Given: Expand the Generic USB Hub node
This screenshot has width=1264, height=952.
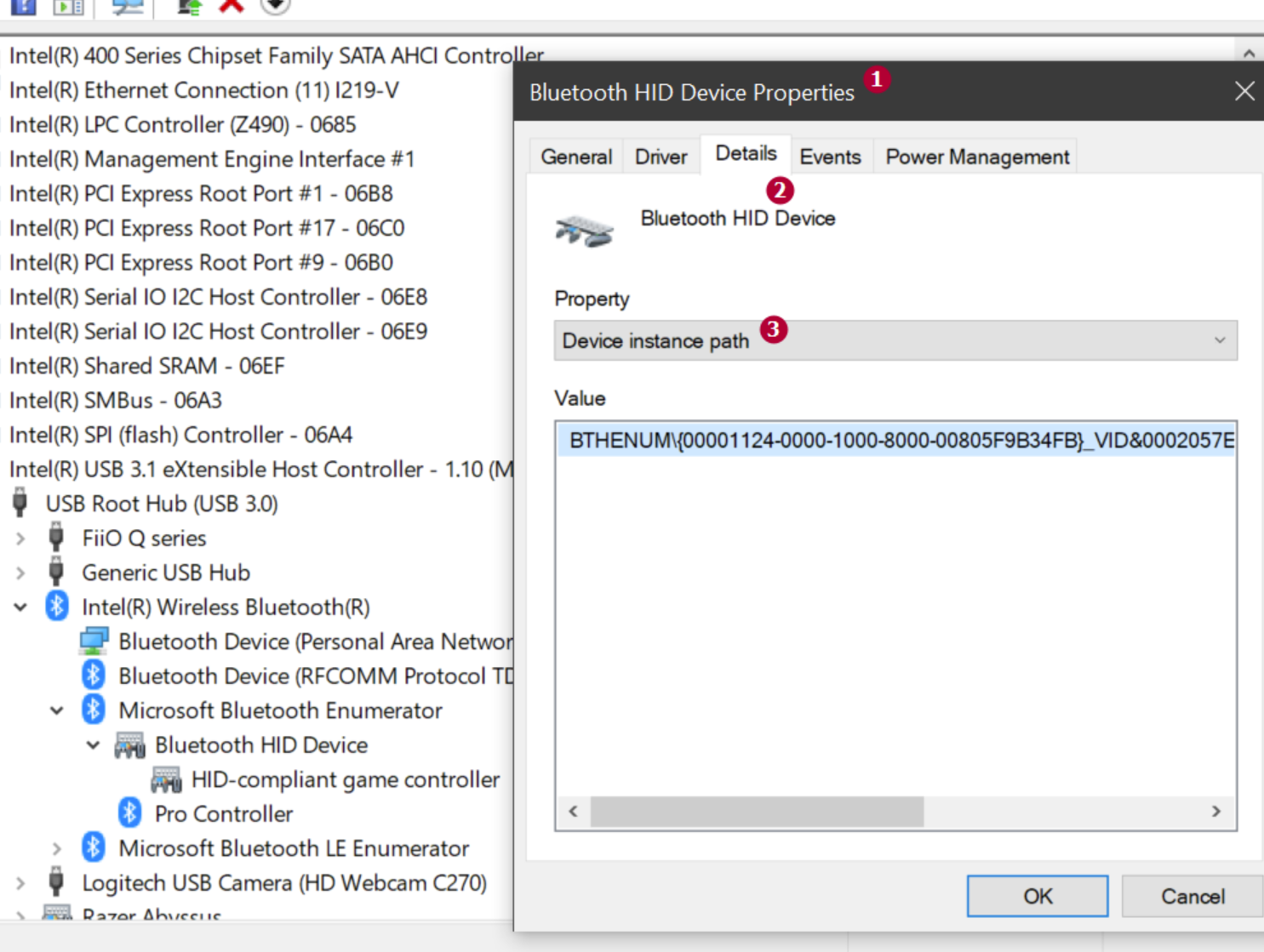Looking at the screenshot, I should [x=20, y=573].
